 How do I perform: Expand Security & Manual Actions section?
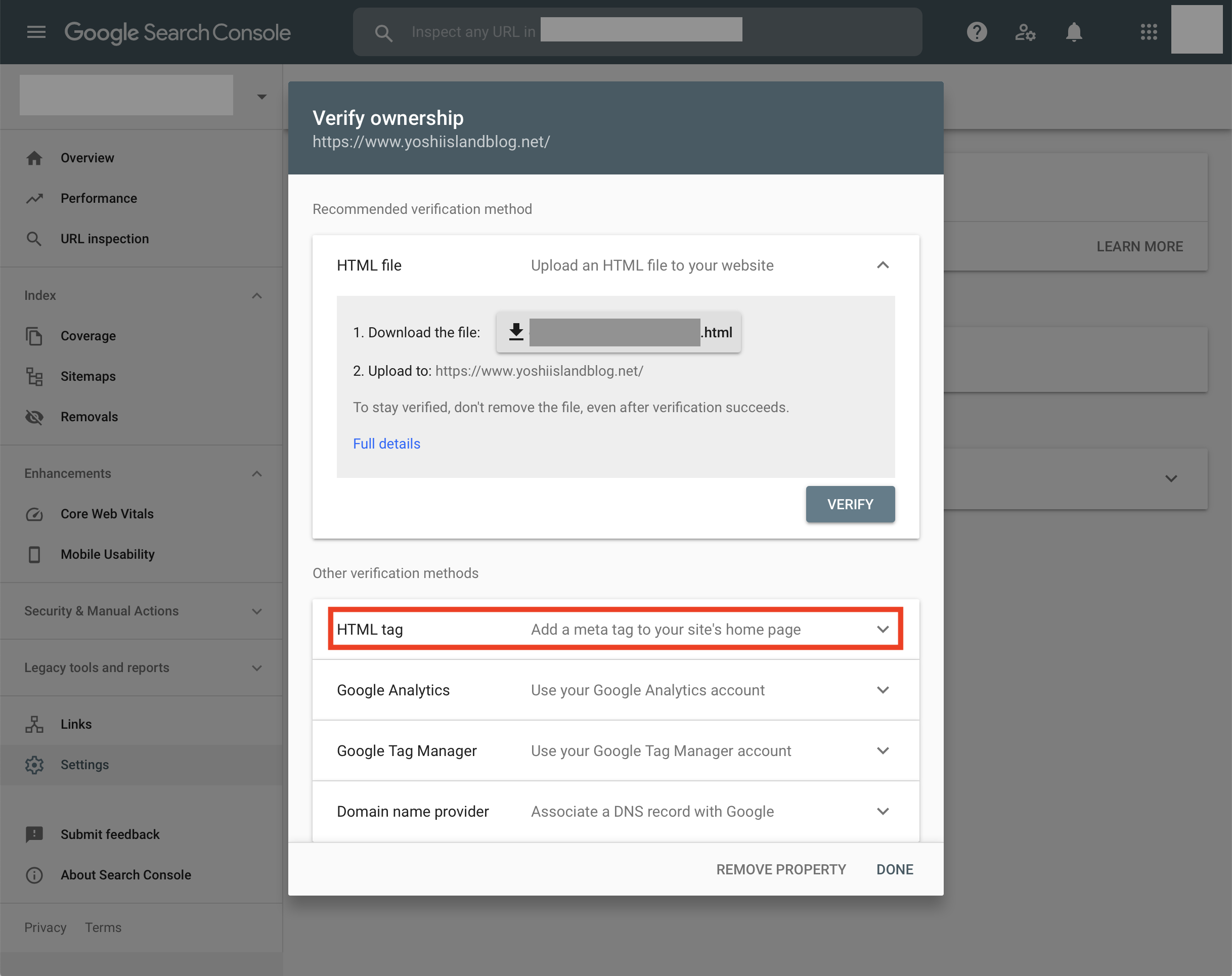click(256, 611)
